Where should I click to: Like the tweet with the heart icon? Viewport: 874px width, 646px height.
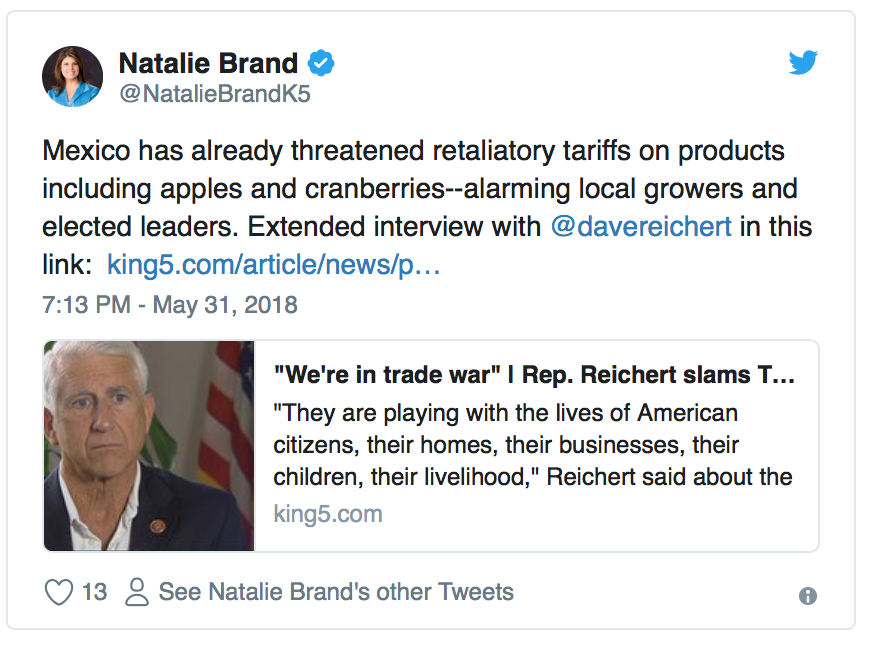pyautogui.click(x=59, y=592)
